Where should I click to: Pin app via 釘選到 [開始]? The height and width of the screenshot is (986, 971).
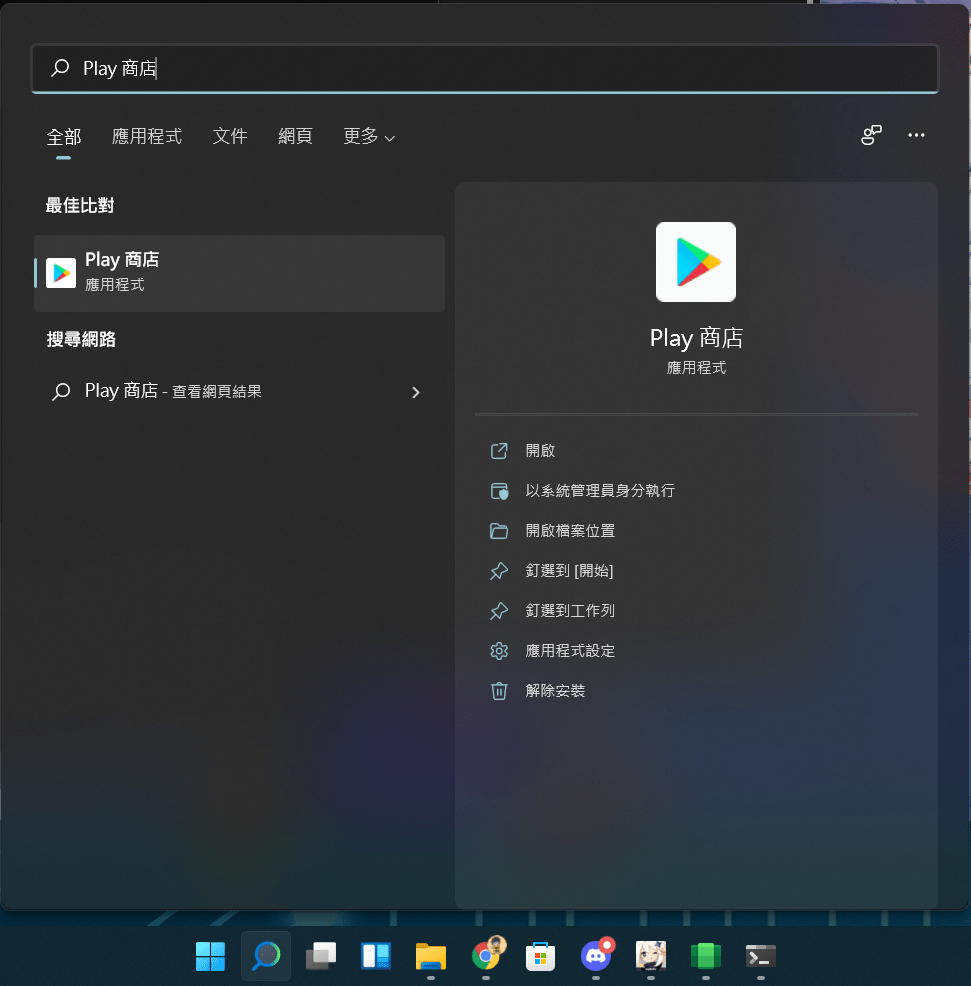(568, 571)
